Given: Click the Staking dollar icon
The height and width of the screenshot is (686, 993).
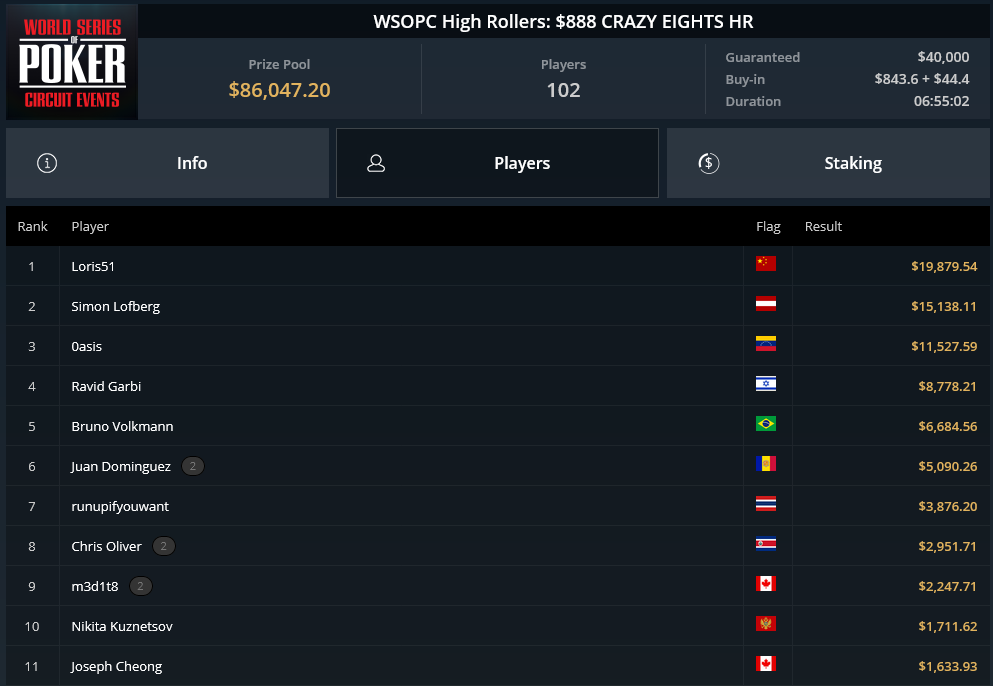Looking at the screenshot, I should pyautogui.click(x=709, y=163).
